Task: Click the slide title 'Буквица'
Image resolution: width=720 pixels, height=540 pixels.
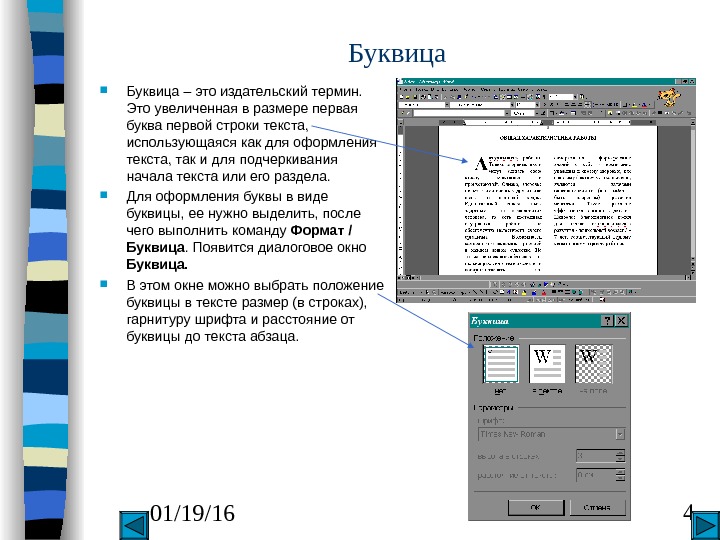Action: point(397,54)
